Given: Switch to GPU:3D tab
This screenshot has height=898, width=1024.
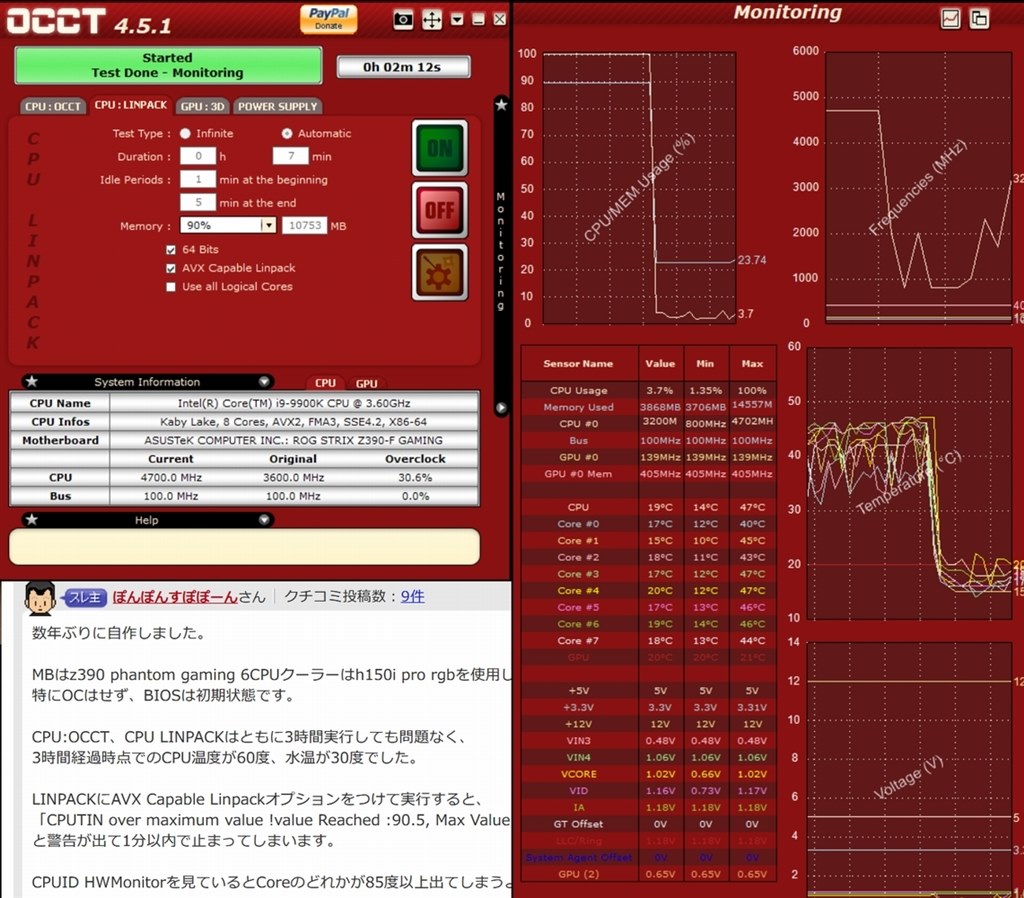Looking at the screenshot, I should [x=202, y=106].
